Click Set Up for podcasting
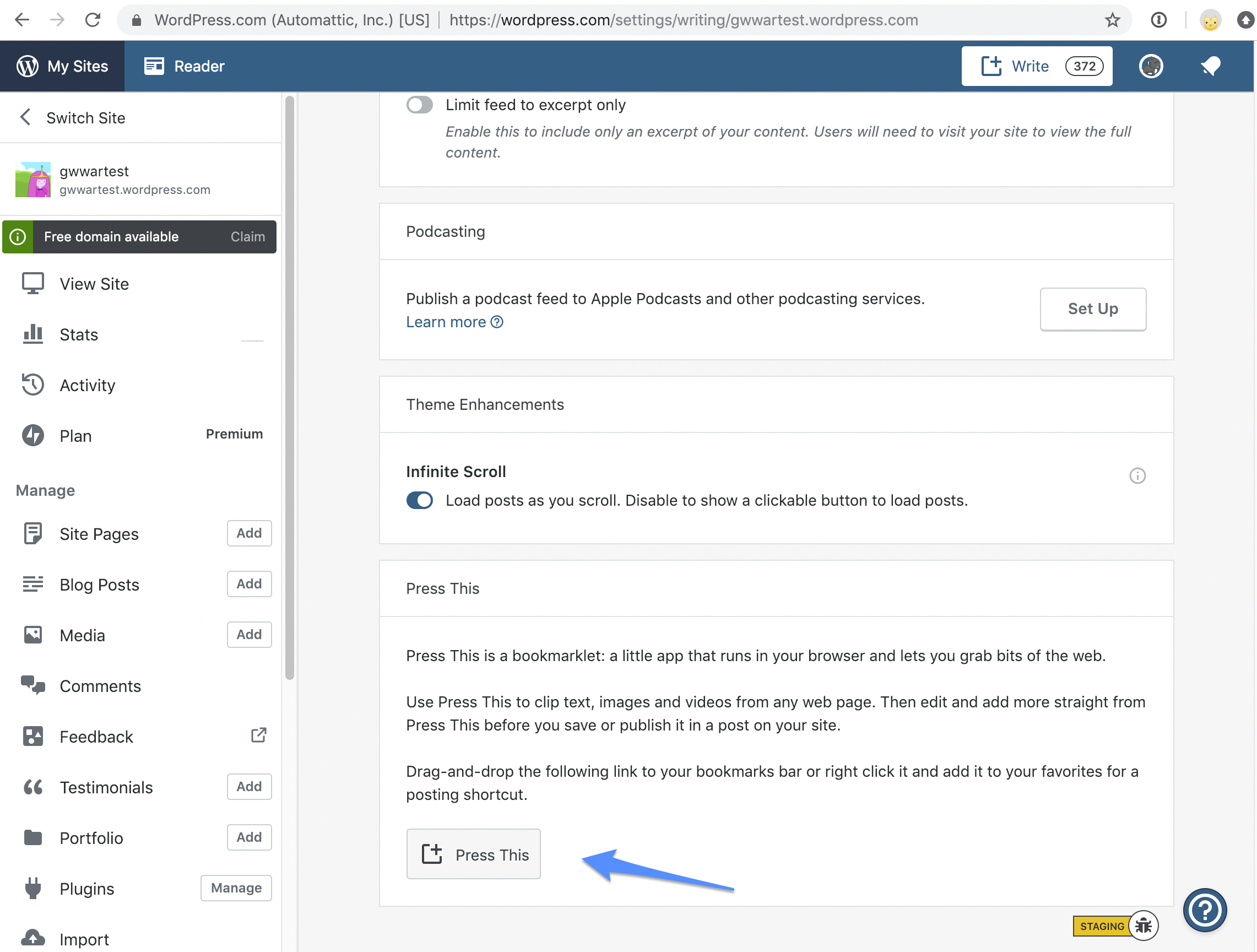The image size is (1257, 952). click(1092, 309)
